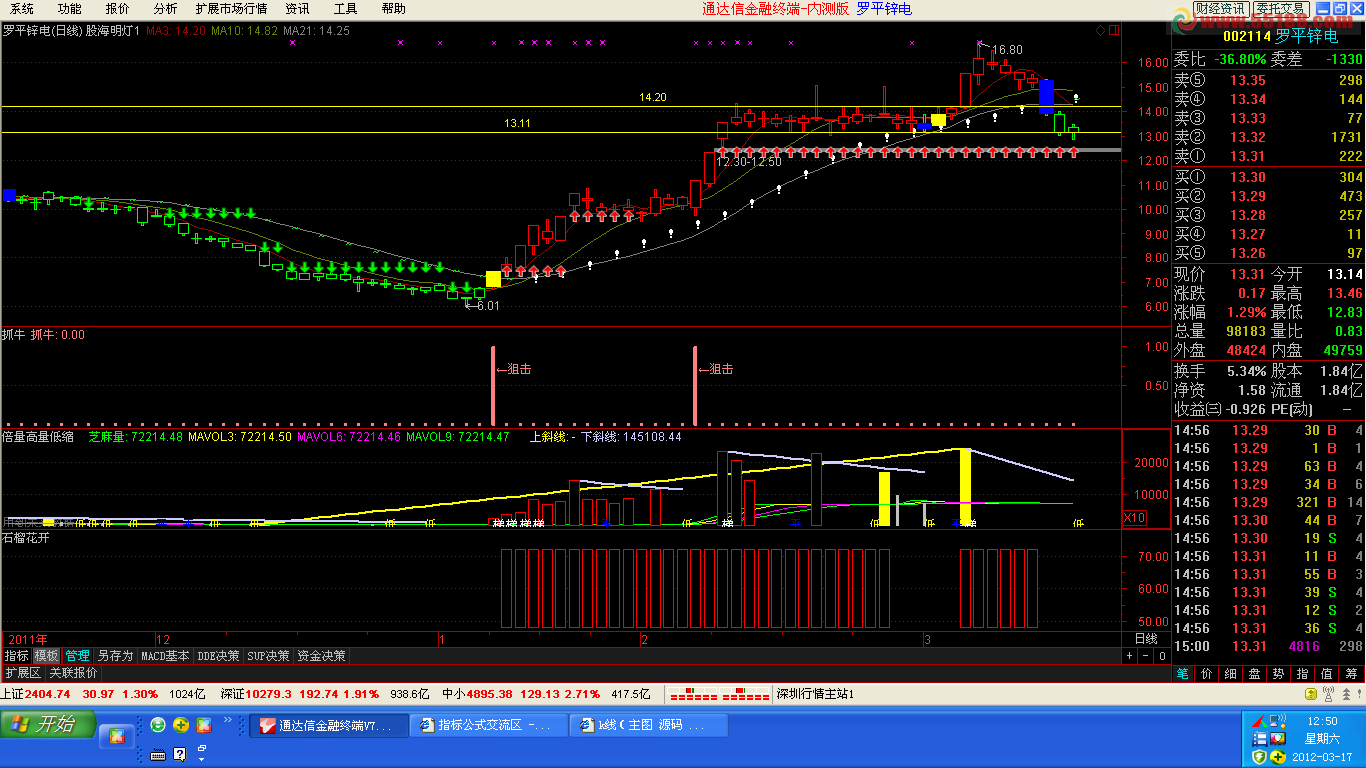Open the 功能 menu
Image resolution: width=1366 pixels, height=768 pixels.
(69, 9)
